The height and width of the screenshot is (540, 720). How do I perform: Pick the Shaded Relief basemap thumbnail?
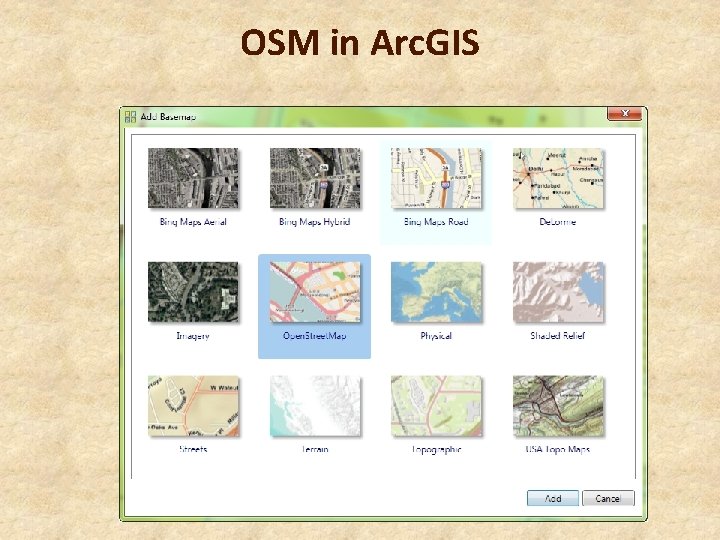tap(558, 292)
